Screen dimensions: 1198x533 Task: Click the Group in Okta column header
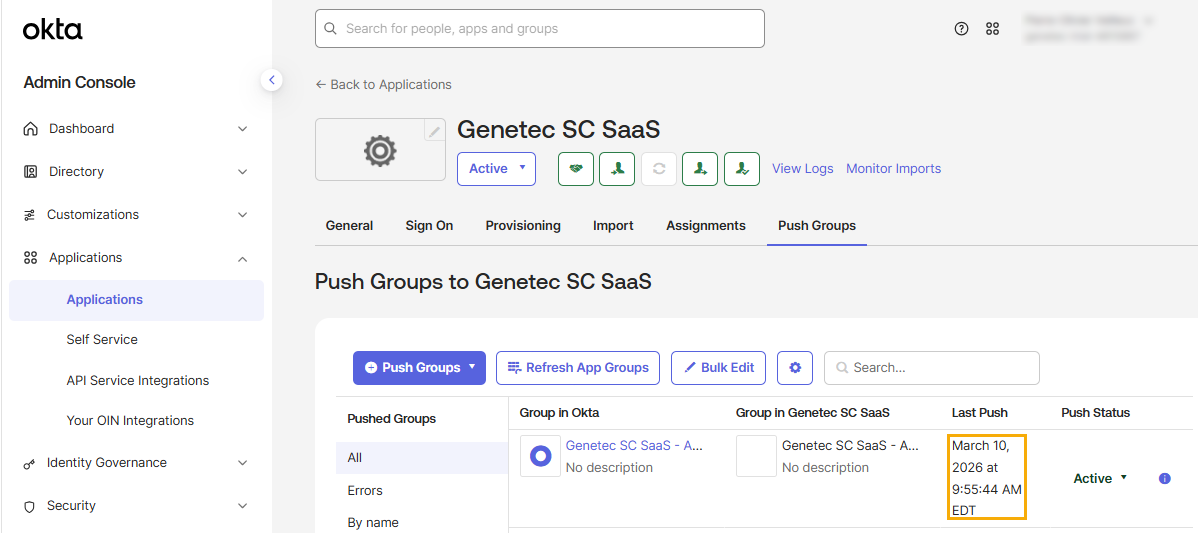(559, 413)
